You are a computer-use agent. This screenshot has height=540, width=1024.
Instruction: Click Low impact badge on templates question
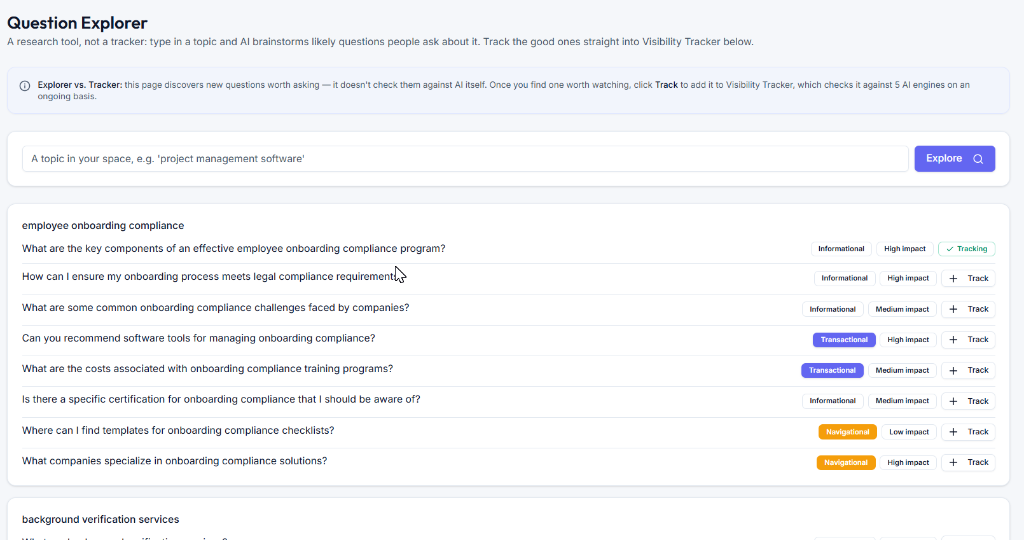[908, 432]
